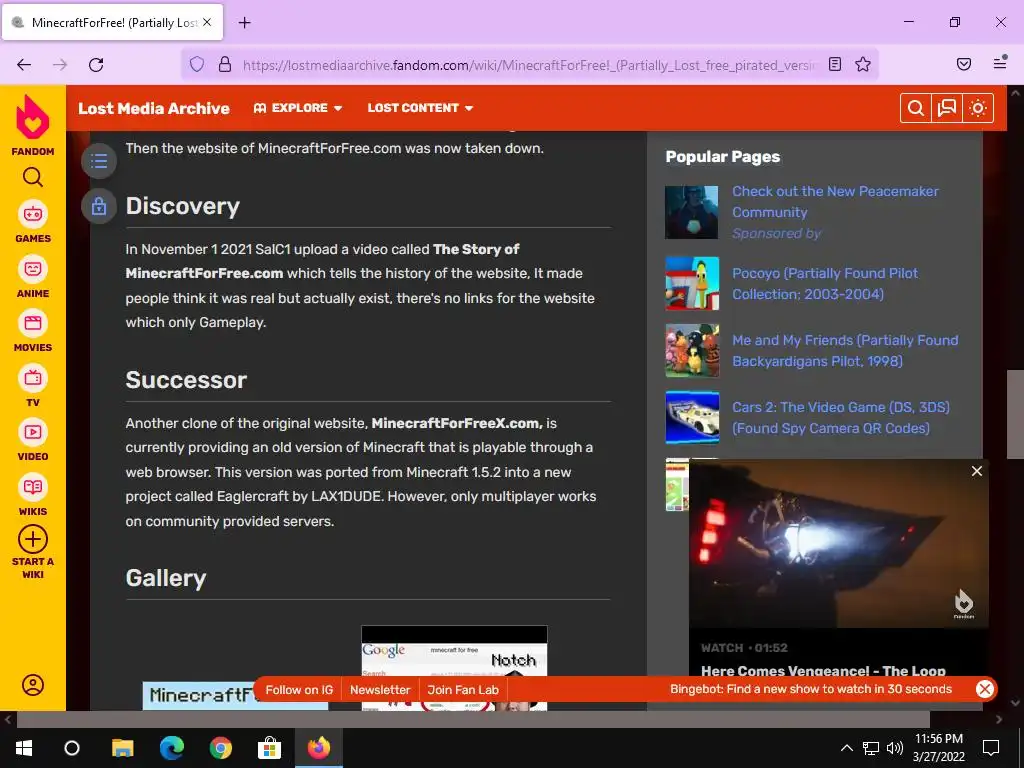Open the user profile icon in sidebar
Viewport: 1024px width, 768px height.
click(x=33, y=684)
